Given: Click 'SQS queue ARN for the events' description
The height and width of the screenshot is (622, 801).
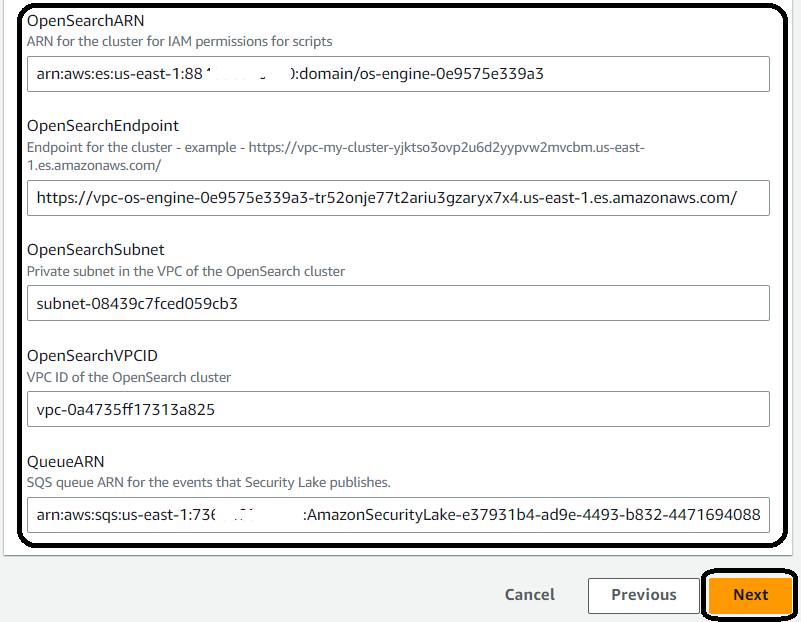Looking at the screenshot, I should pyautogui.click(x=208, y=483).
